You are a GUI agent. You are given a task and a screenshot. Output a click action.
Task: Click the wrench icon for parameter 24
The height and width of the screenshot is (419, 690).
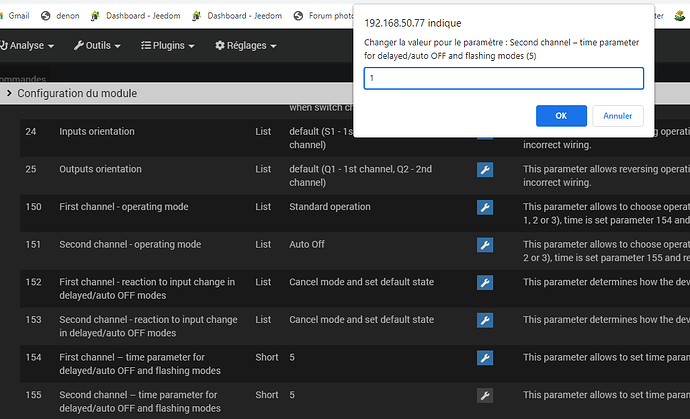point(484,132)
